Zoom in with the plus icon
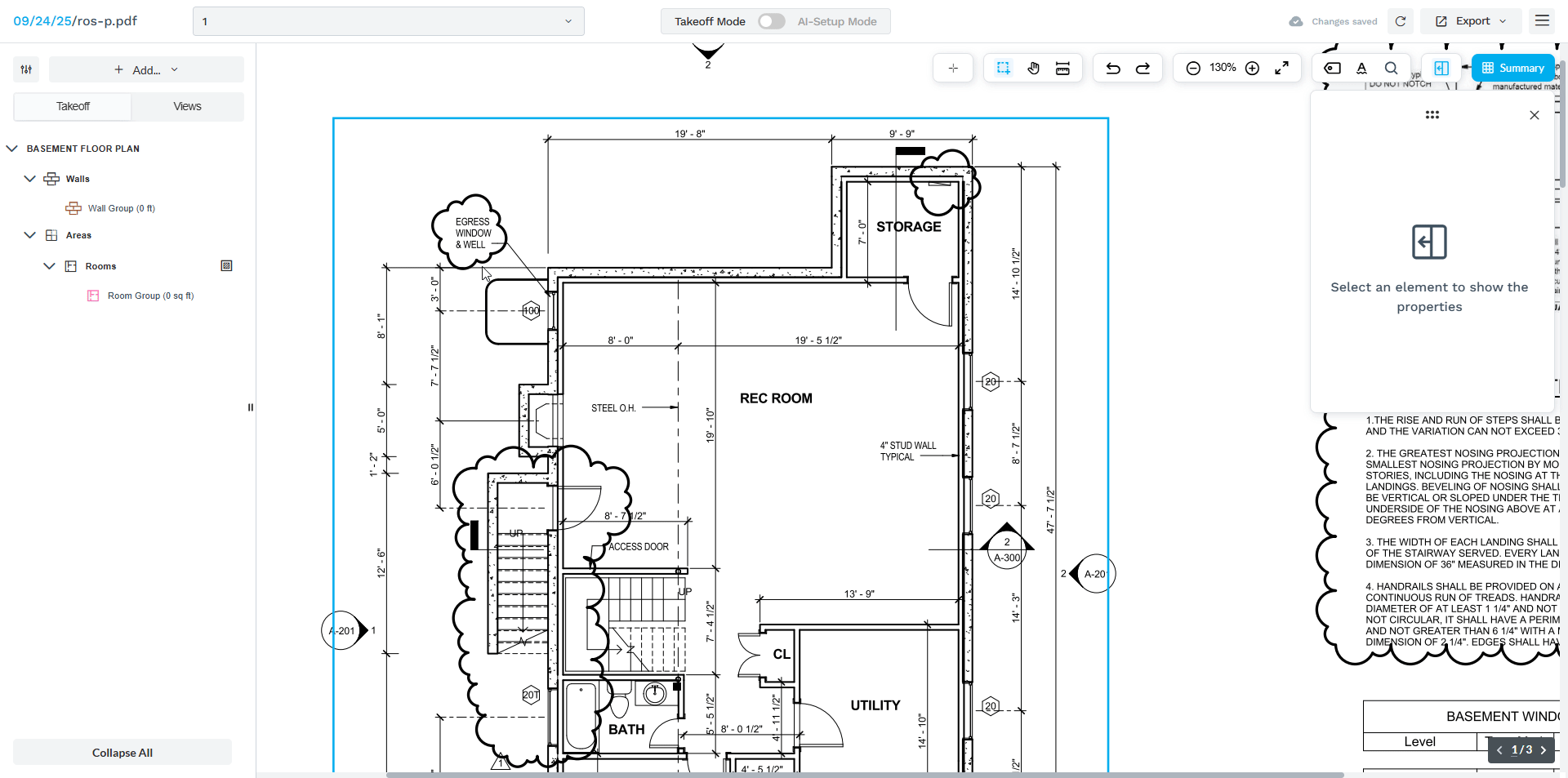This screenshot has width=1568, height=778. tap(1252, 69)
